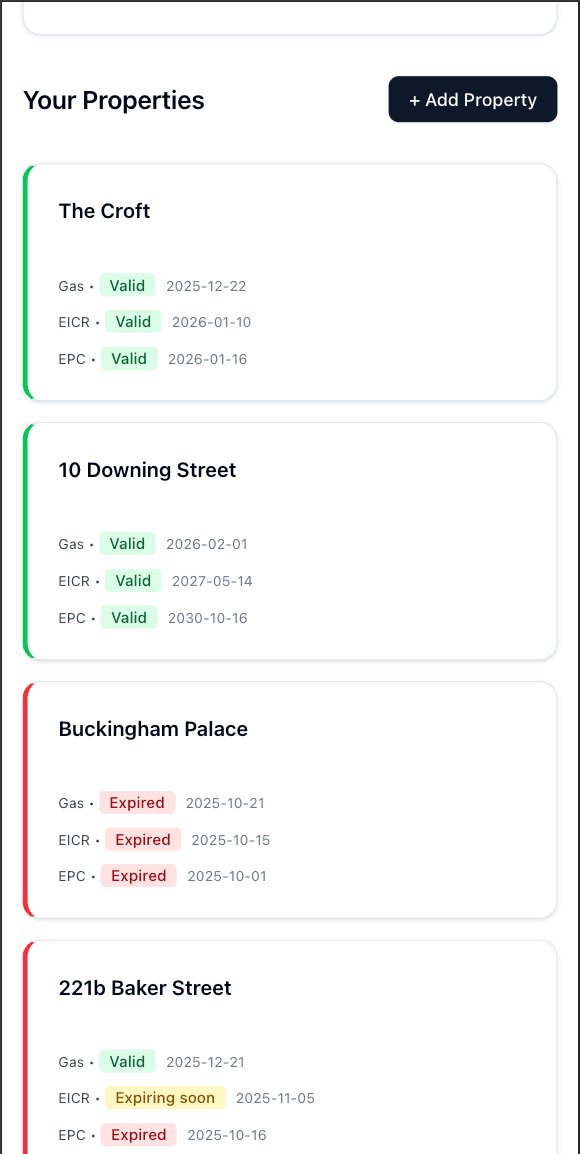Click the Gas Valid badge on 221b Baker Street
Viewport: 580px width, 1154px height.
(127, 1062)
